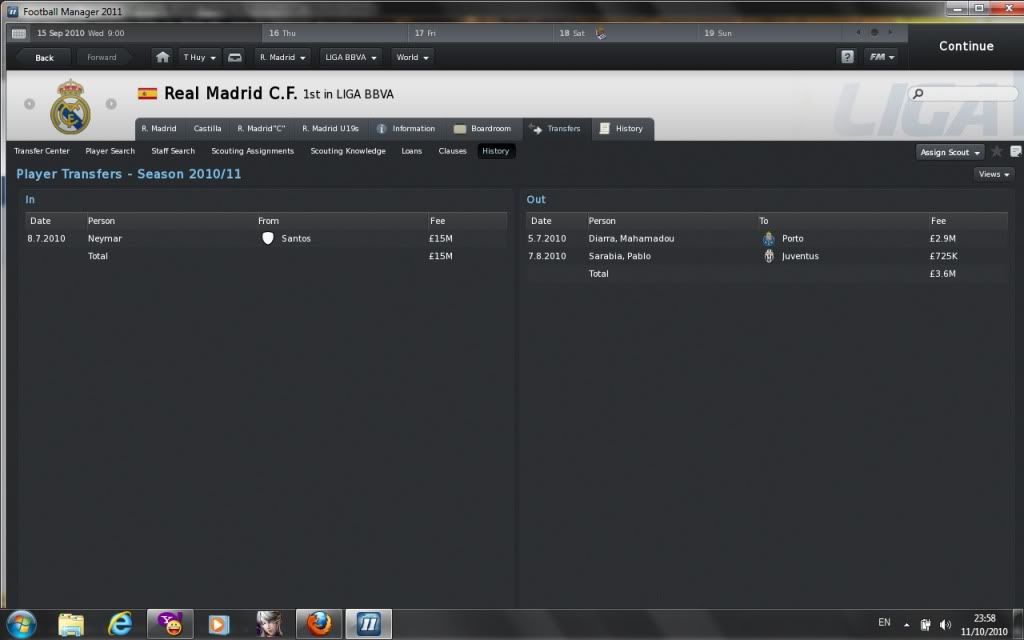The width and height of the screenshot is (1024, 640).
Task: Click the Real Madrid club crest
Action: [x=71, y=107]
